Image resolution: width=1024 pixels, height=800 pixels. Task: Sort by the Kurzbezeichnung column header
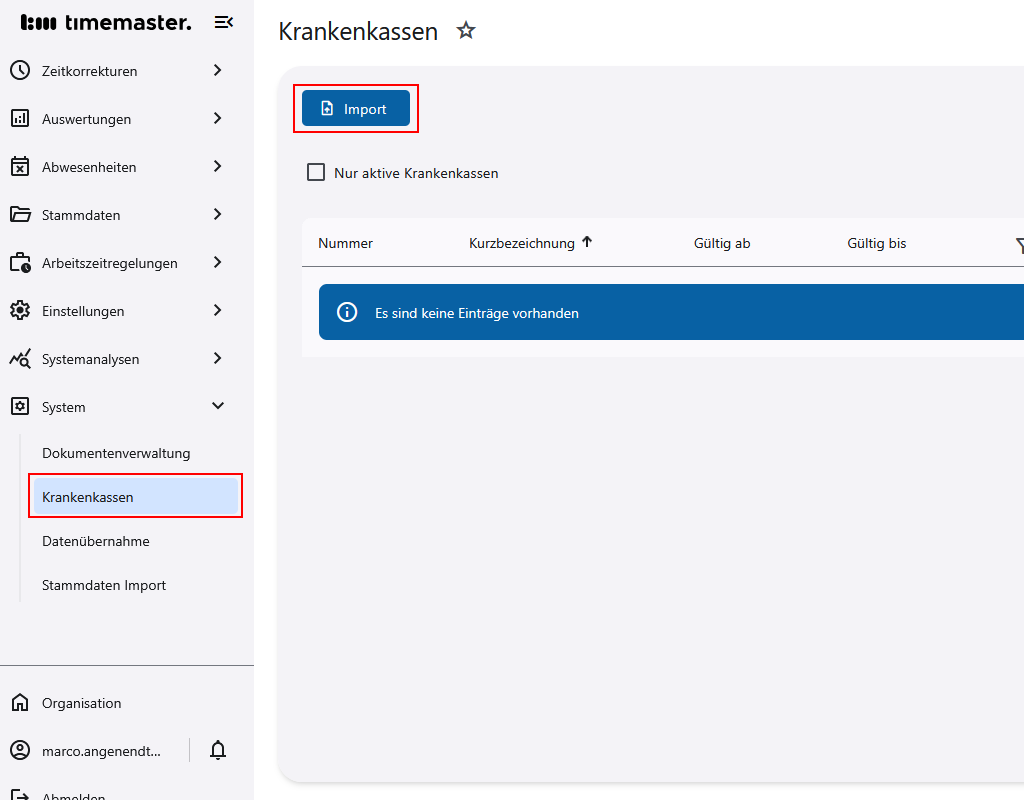(x=523, y=242)
